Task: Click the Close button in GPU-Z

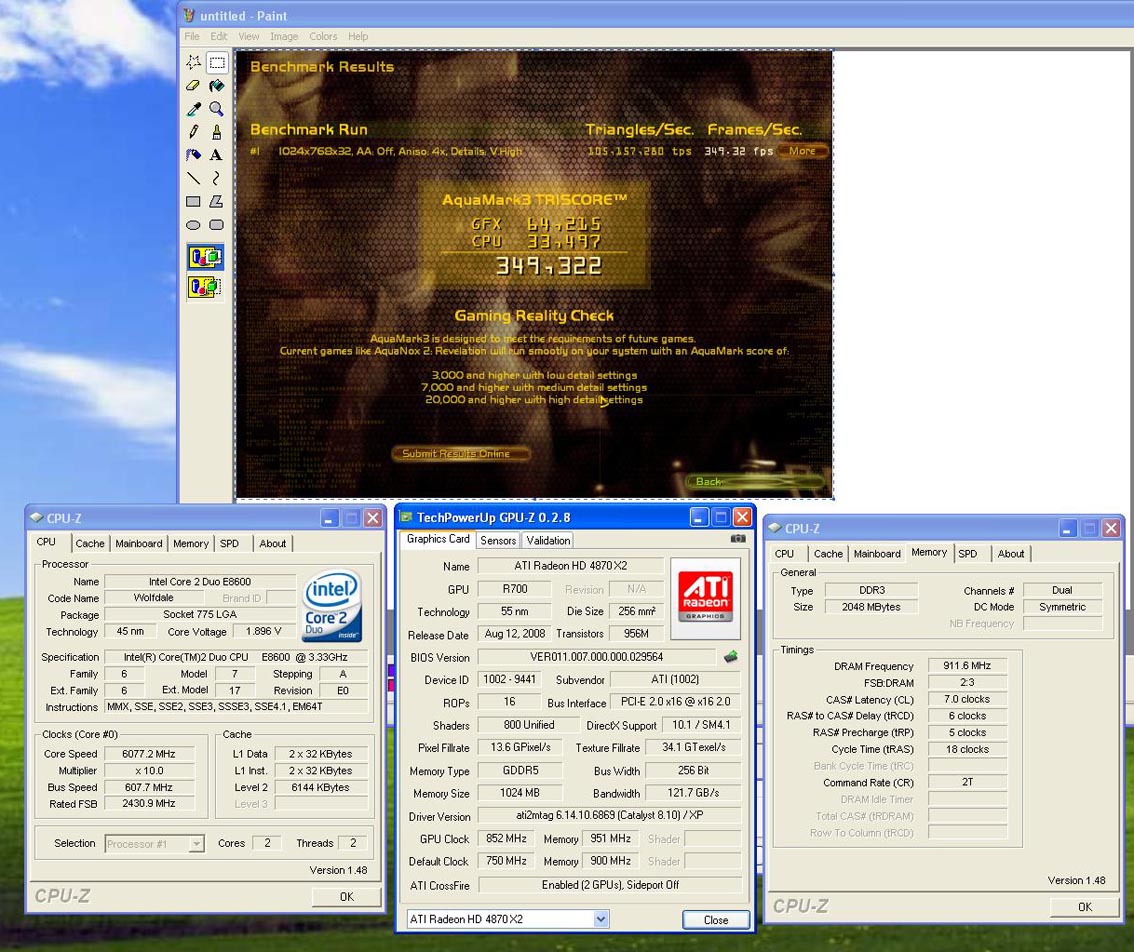Action: click(716, 919)
